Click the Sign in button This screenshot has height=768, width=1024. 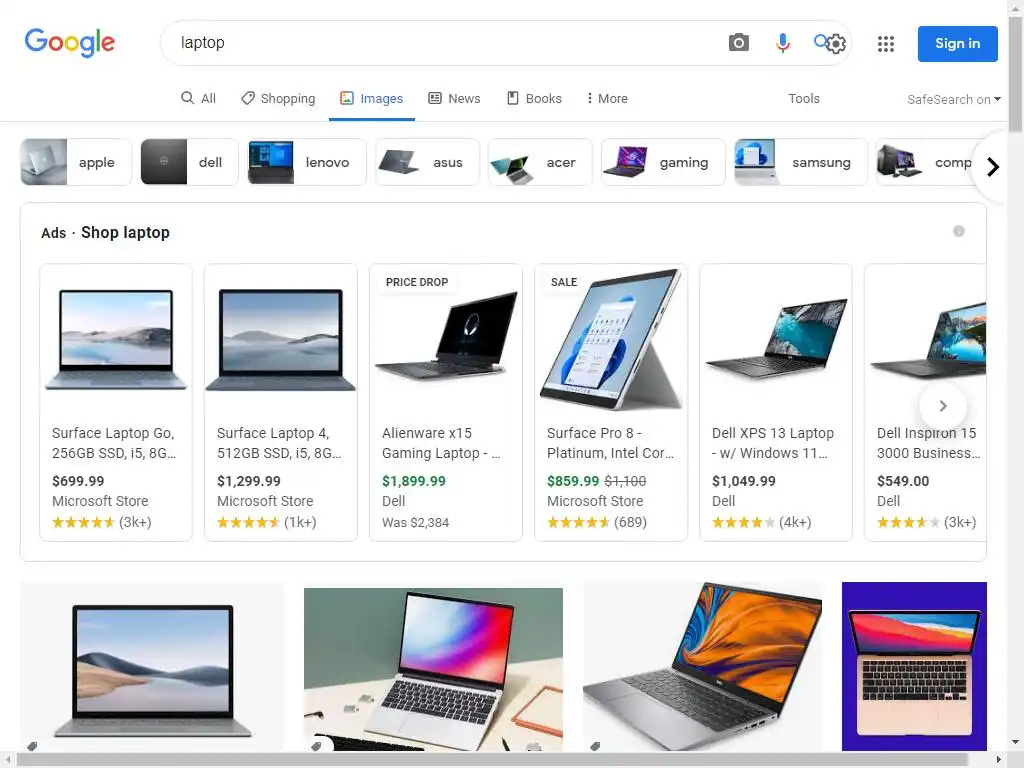click(x=957, y=44)
